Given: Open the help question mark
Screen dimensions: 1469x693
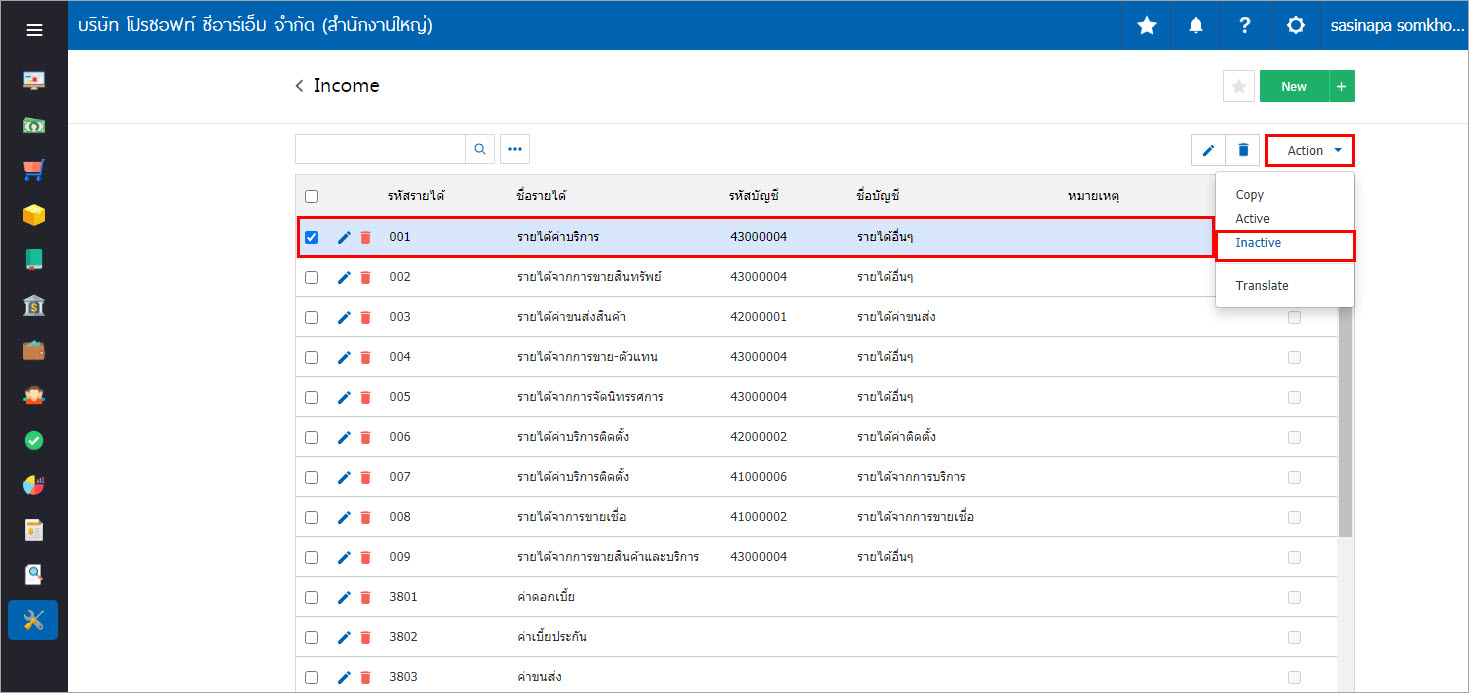Looking at the screenshot, I should point(1245,26).
